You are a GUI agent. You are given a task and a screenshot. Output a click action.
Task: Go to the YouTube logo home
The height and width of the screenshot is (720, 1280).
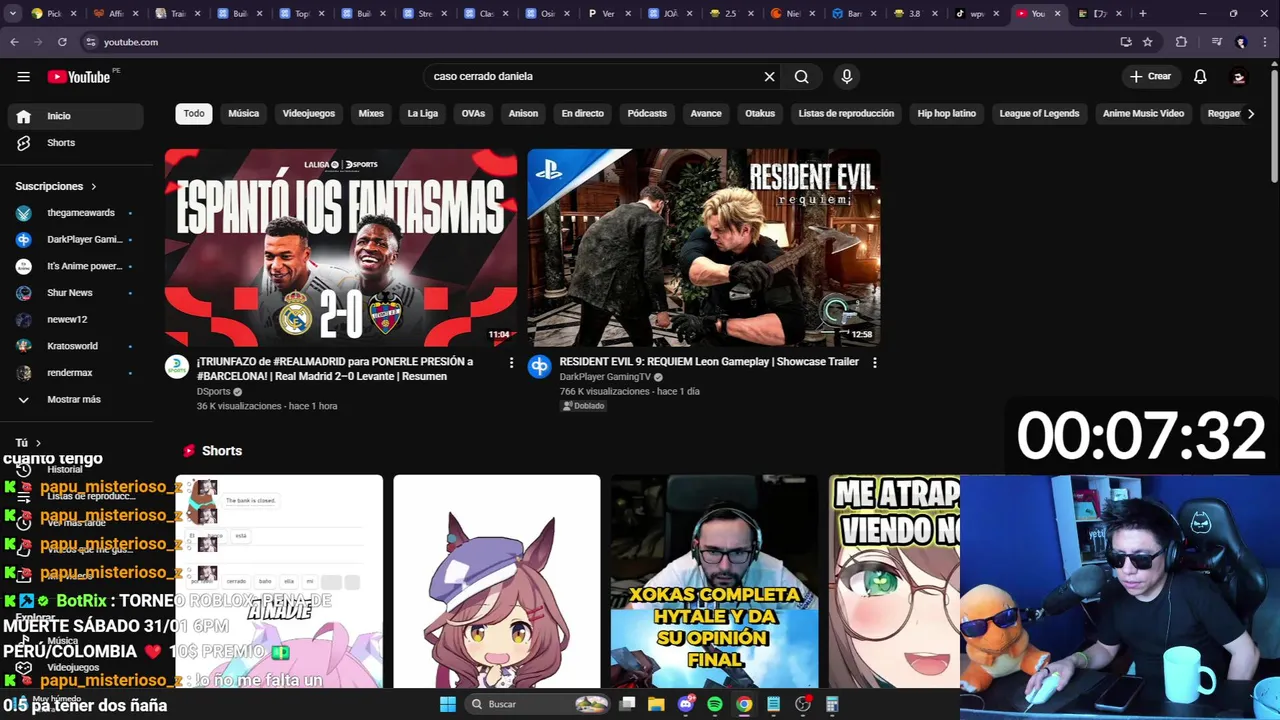pyautogui.click(x=79, y=77)
